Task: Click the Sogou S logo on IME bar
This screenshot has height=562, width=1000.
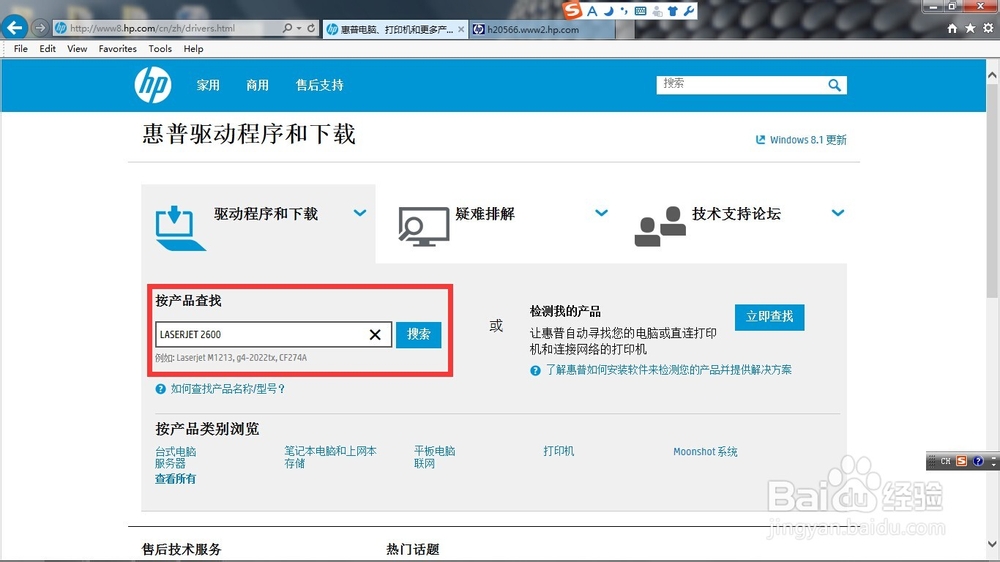Action: 572,10
